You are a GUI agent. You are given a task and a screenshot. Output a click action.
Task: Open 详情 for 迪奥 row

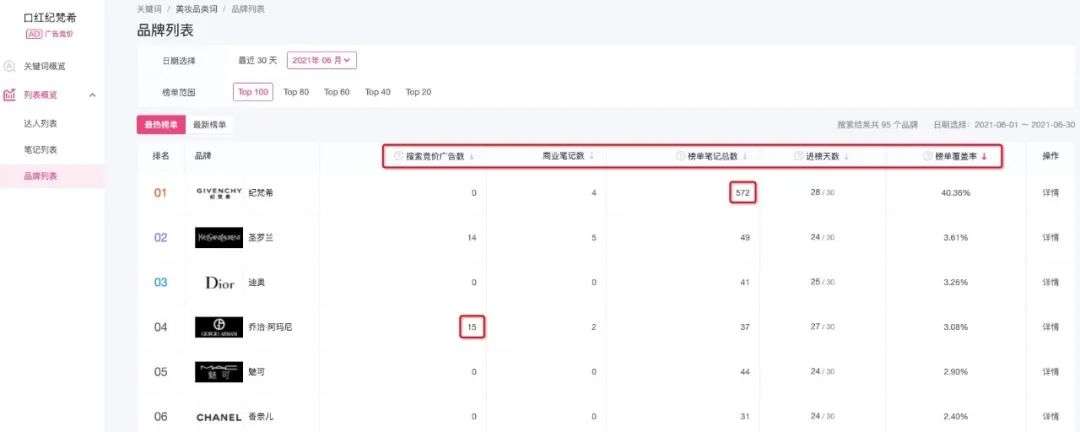(1050, 282)
